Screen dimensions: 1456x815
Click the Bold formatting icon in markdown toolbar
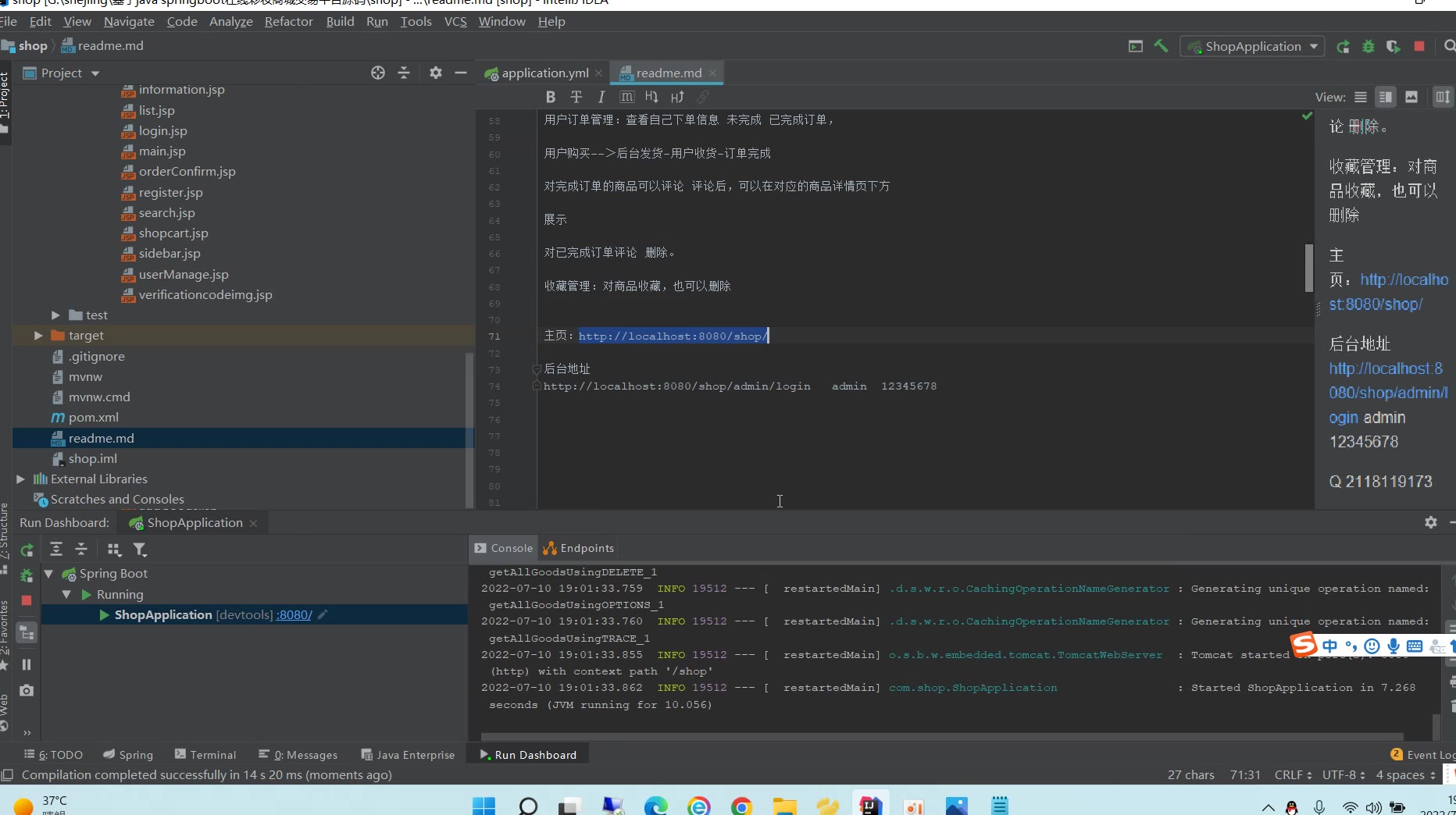(550, 97)
